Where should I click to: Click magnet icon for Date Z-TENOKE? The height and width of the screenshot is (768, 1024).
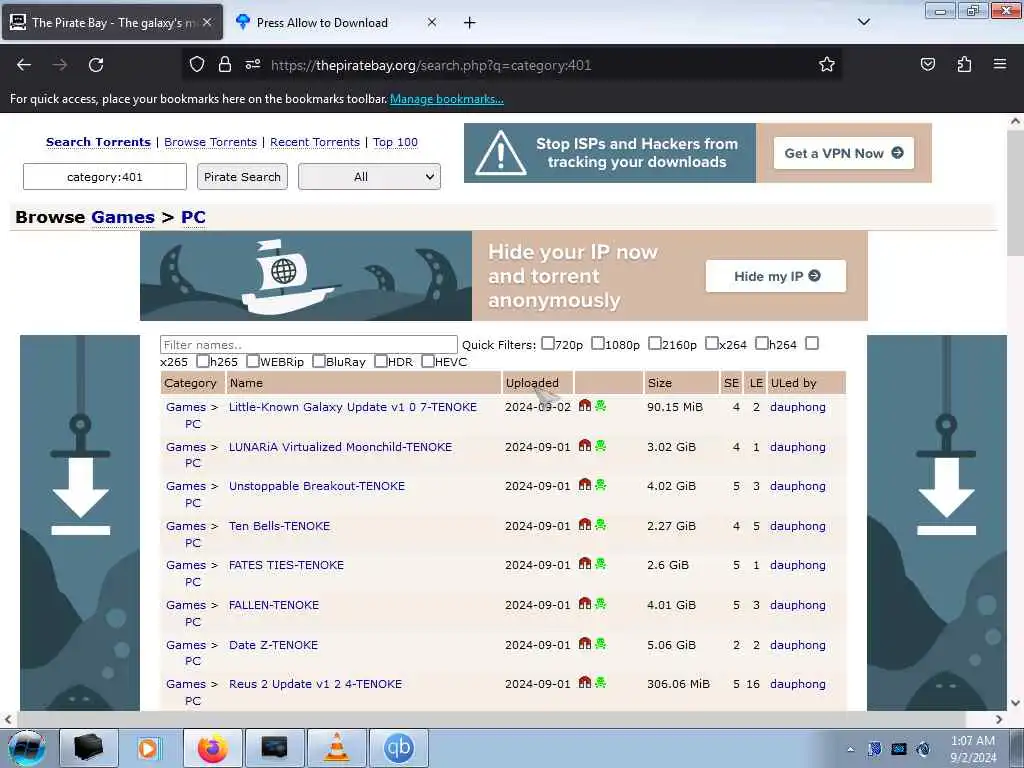[584, 643]
